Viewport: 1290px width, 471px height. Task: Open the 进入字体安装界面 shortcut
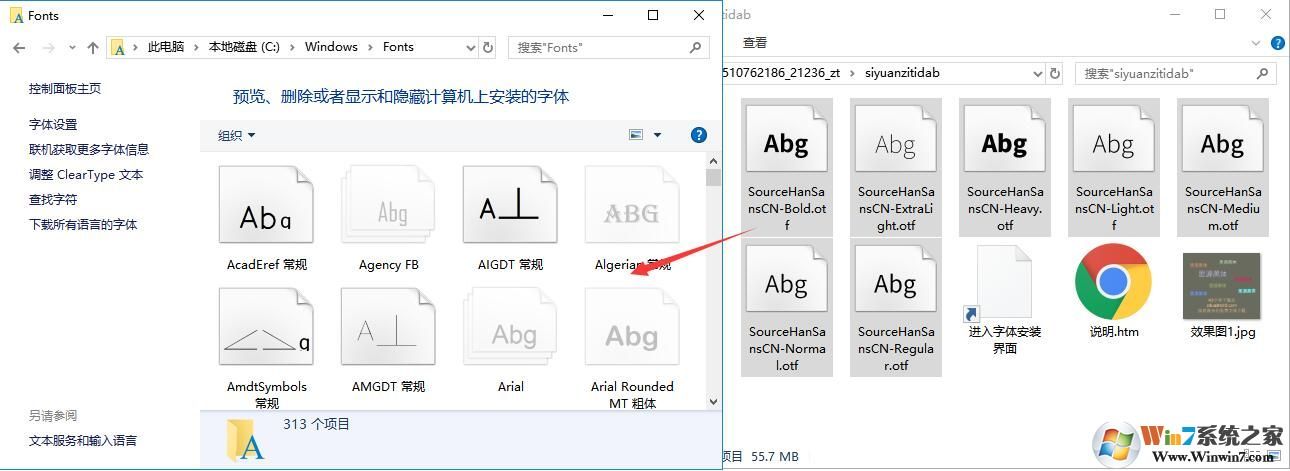tap(1004, 300)
